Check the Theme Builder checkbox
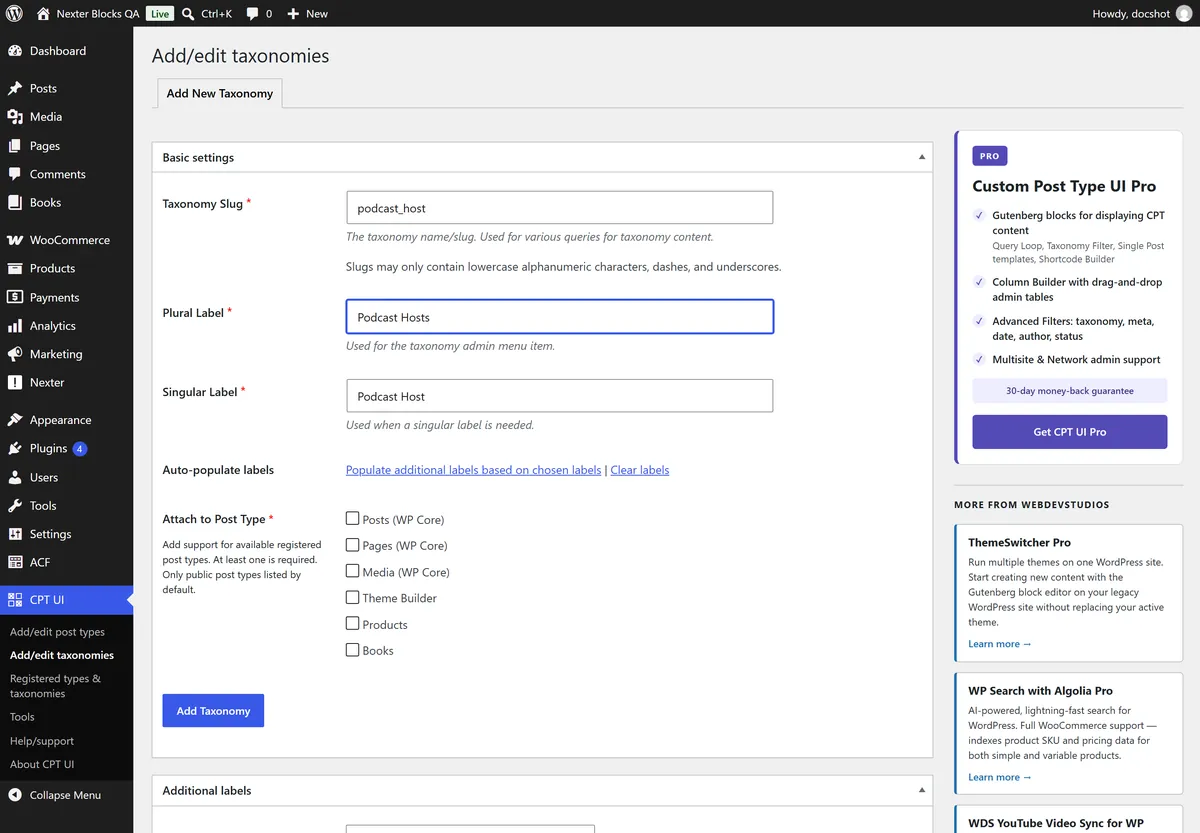Image resolution: width=1200 pixels, height=833 pixels. [x=352, y=597]
